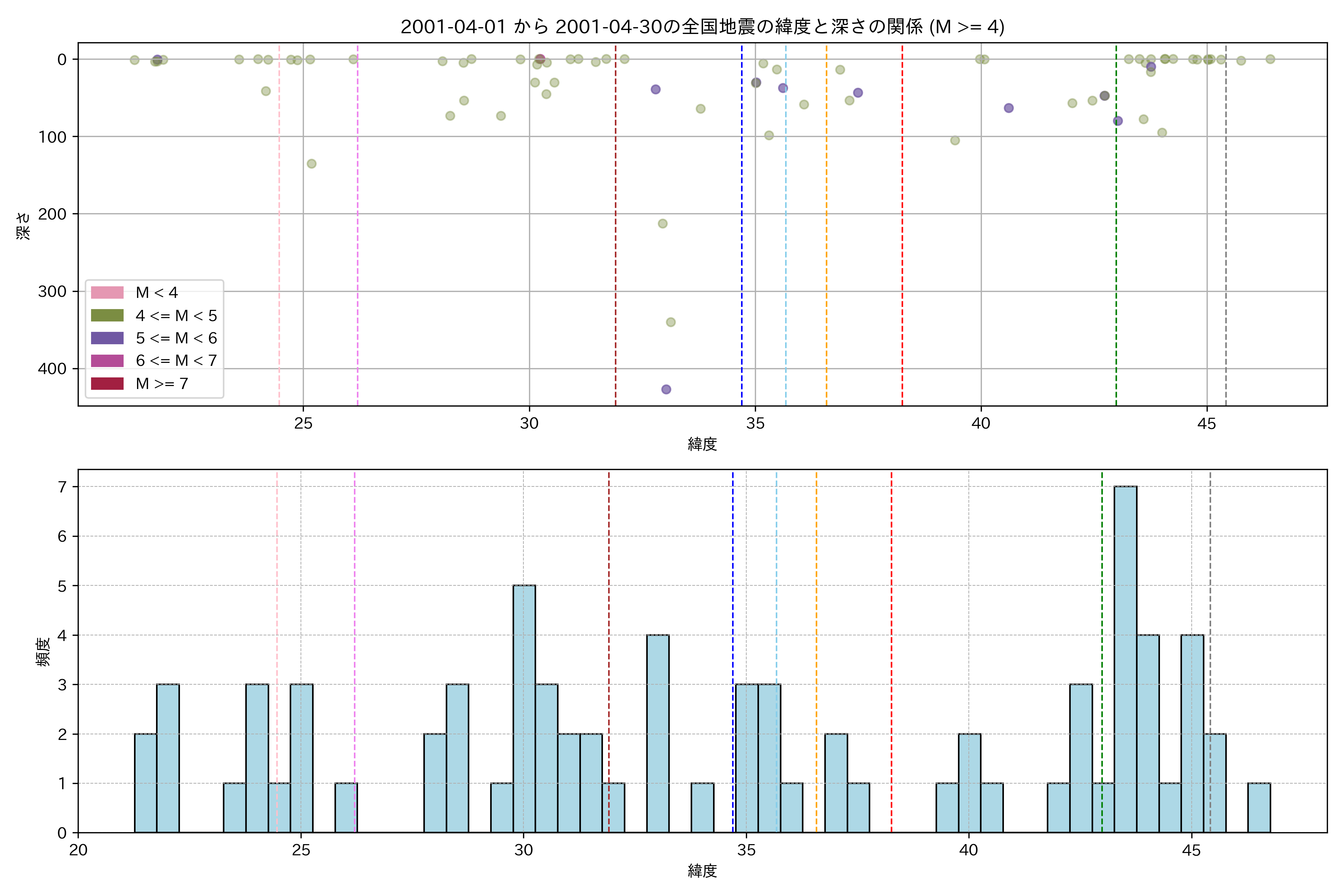This screenshot has height=896, width=1344.
Task: Click the 緯度 x-axis label under the scatter plot
Action: [x=702, y=444]
